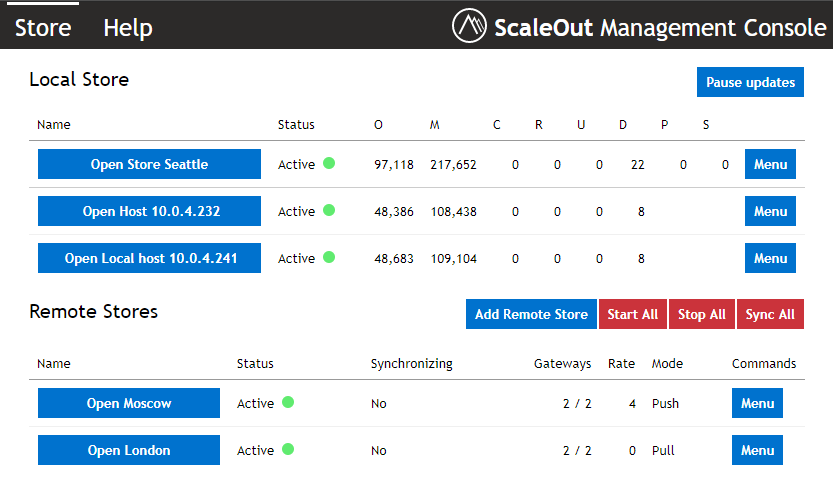Click the value 109,104

[x=453, y=259]
